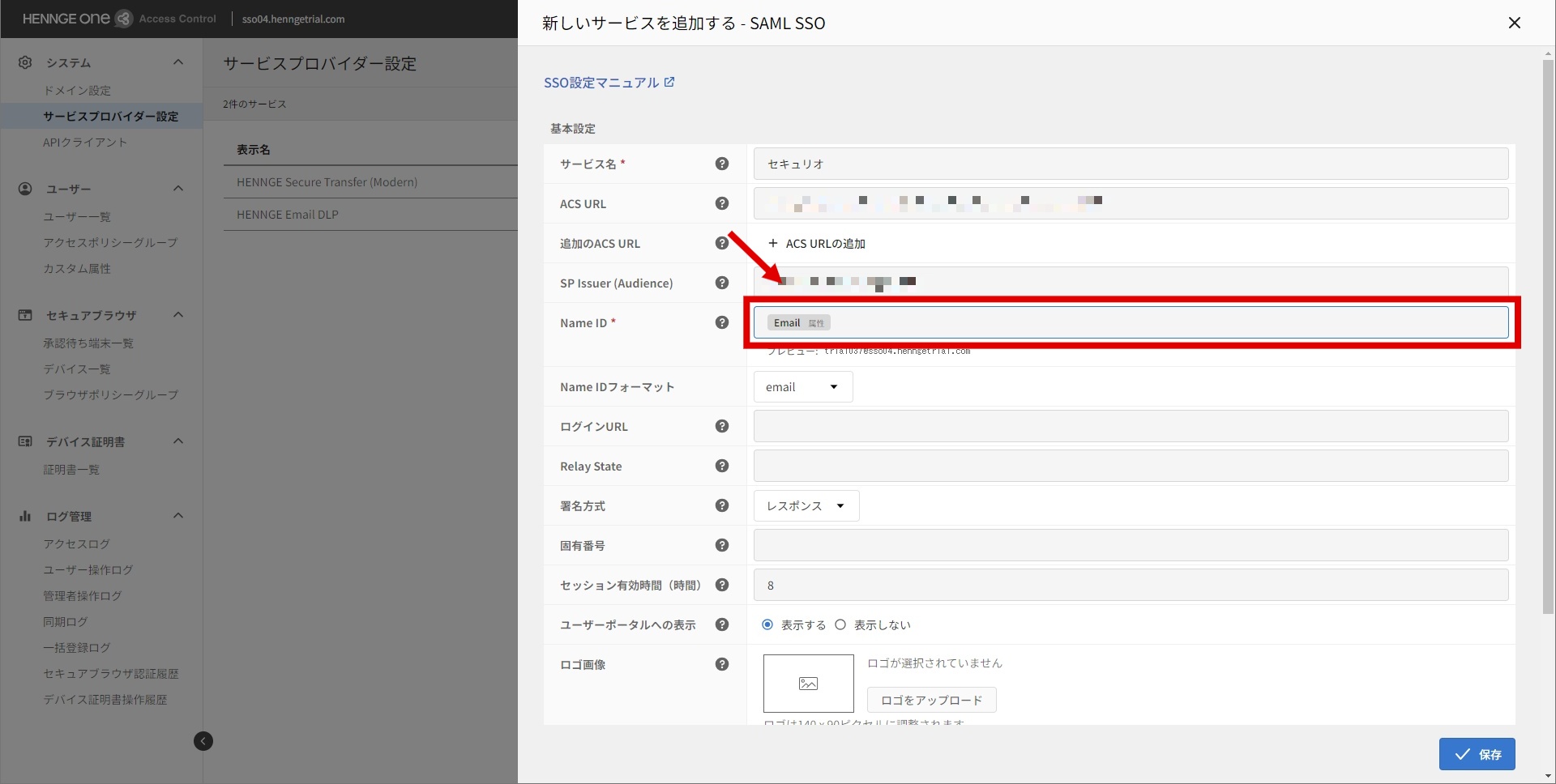Image resolution: width=1556 pixels, height=784 pixels.
Task: Open デバイス一覧 in sidebar
Action: pyautogui.click(x=77, y=369)
